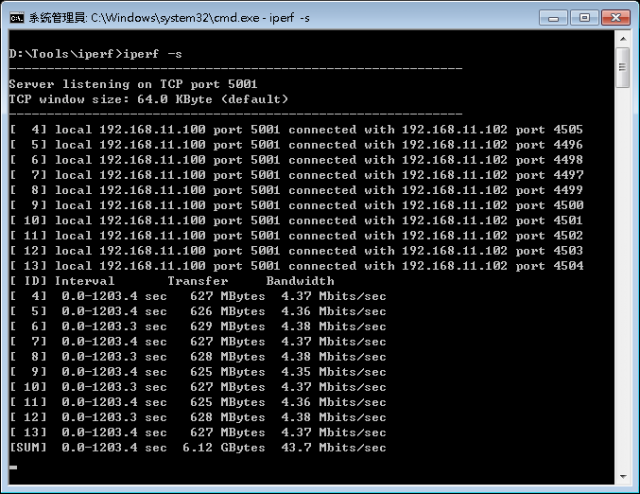Click the blinking cursor at prompt bottom
640x494 pixels.
pos(13,467)
